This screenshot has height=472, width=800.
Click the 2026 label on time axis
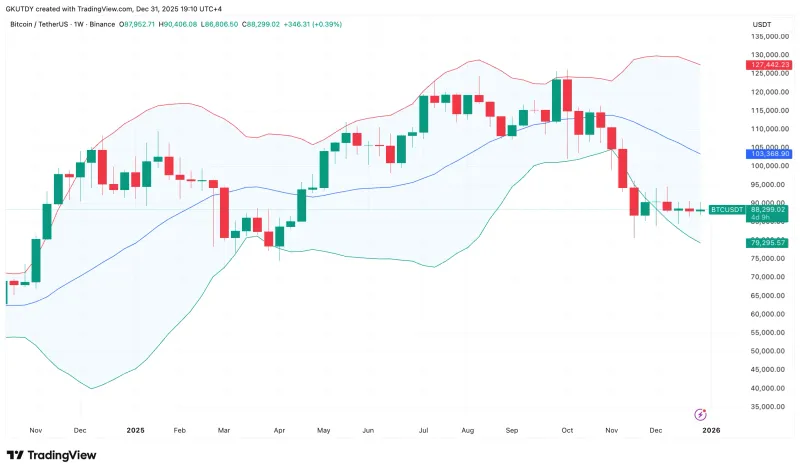[x=711, y=430]
